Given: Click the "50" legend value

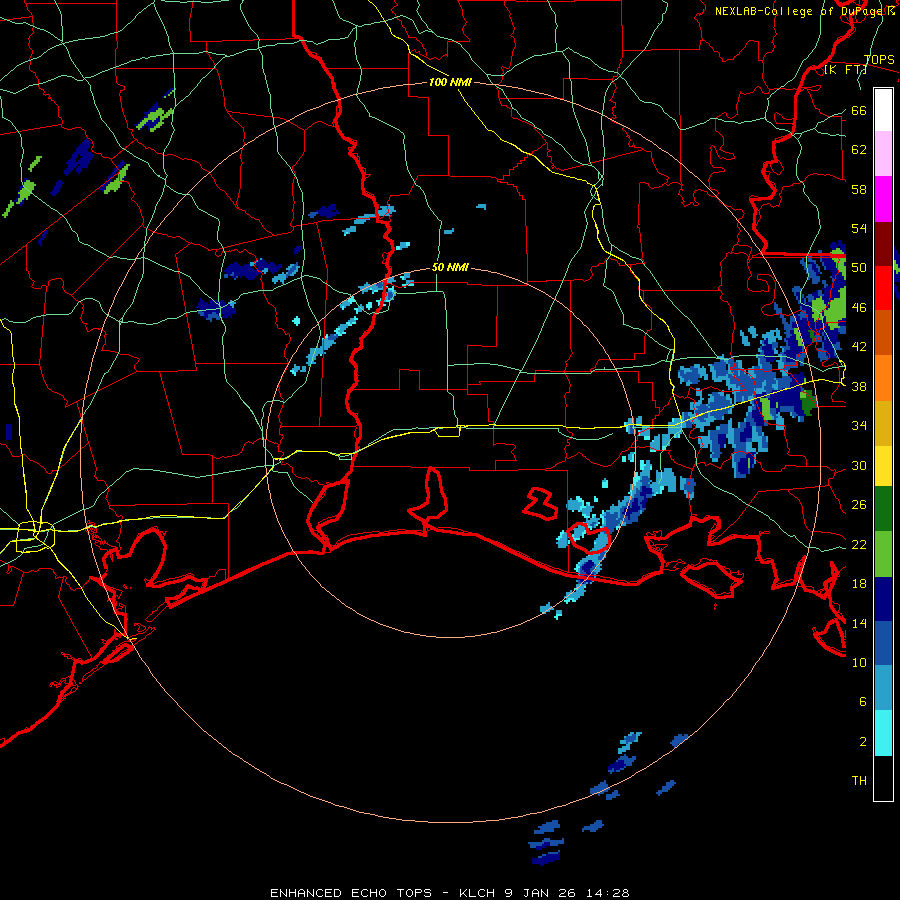Looking at the screenshot, I should (859, 268).
